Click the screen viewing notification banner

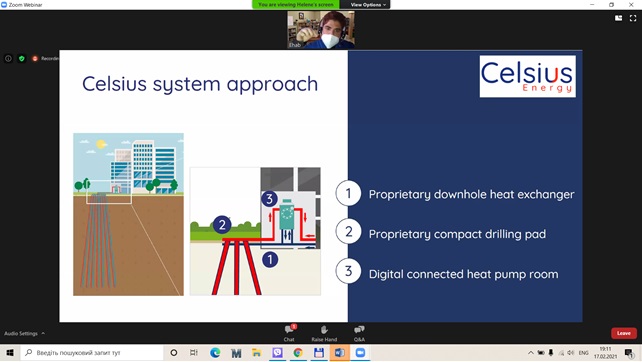[x=296, y=5]
